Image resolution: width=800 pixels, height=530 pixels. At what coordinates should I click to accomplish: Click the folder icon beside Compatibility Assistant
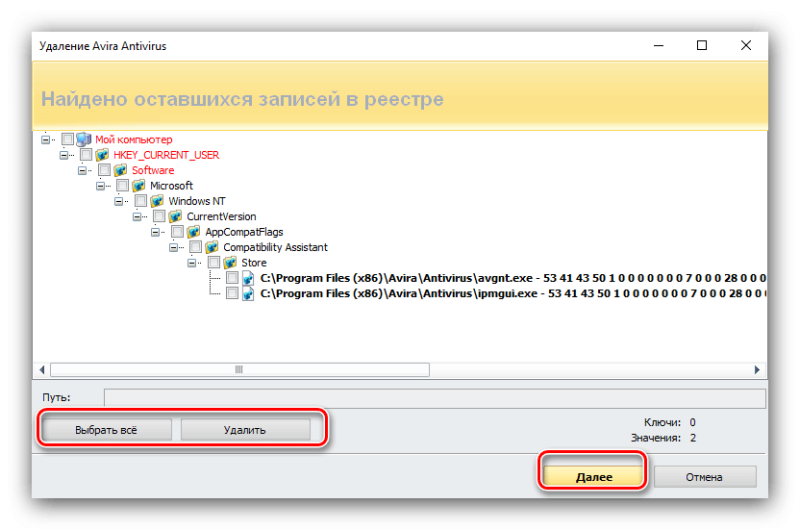coord(212,247)
